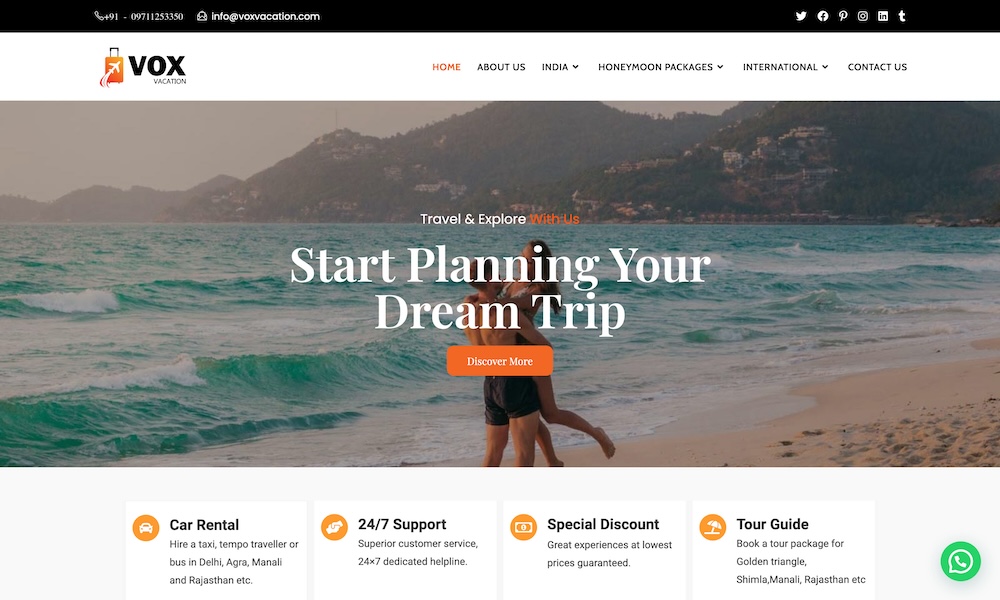Go to the Home menu item
The height and width of the screenshot is (600, 1000).
click(x=446, y=67)
